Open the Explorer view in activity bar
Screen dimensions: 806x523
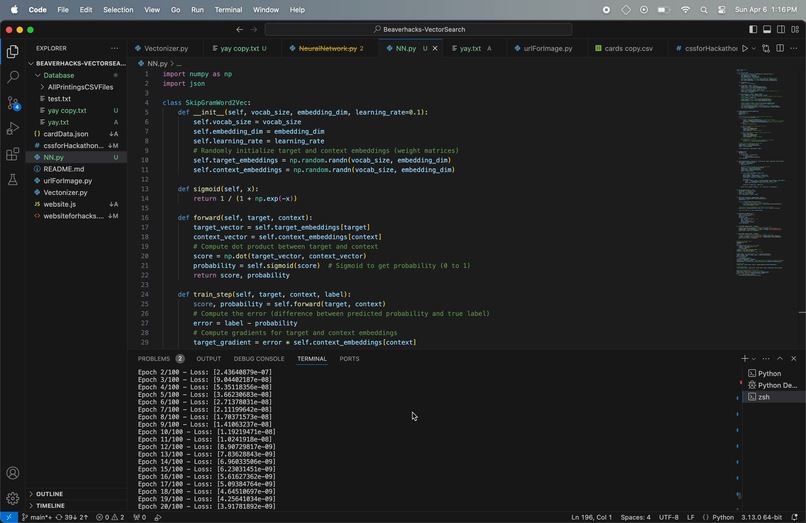click(12, 51)
